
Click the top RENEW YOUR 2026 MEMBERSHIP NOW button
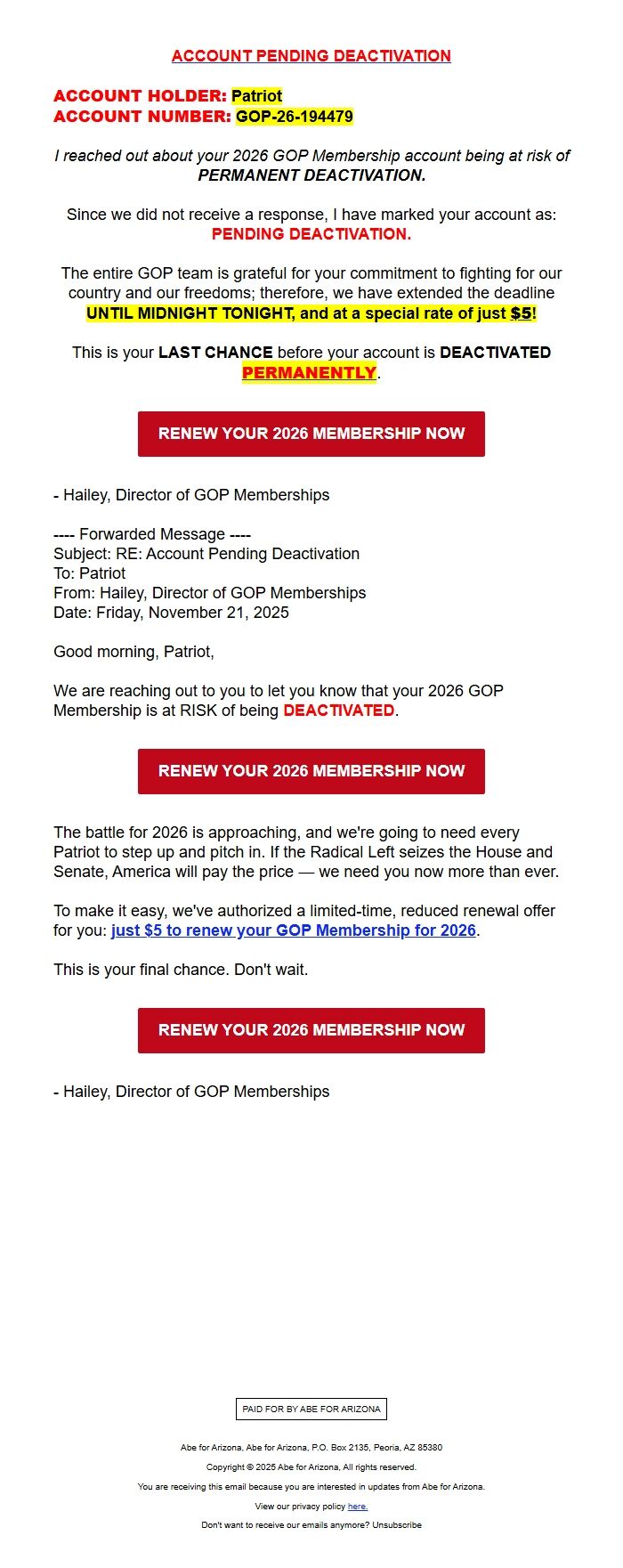click(x=311, y=434)
